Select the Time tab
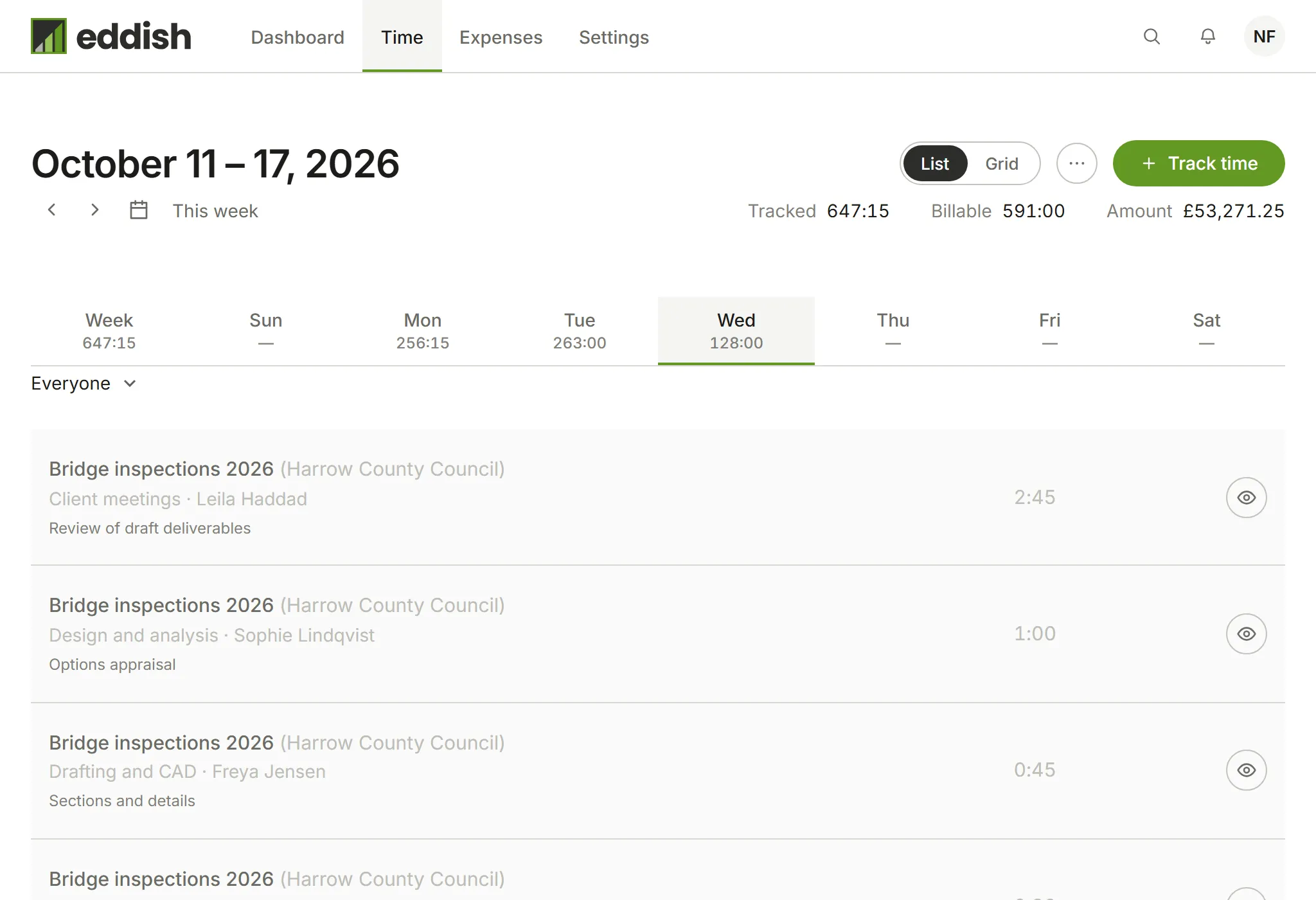Viewport: 1316px width, 900px height. click(402, 37)
